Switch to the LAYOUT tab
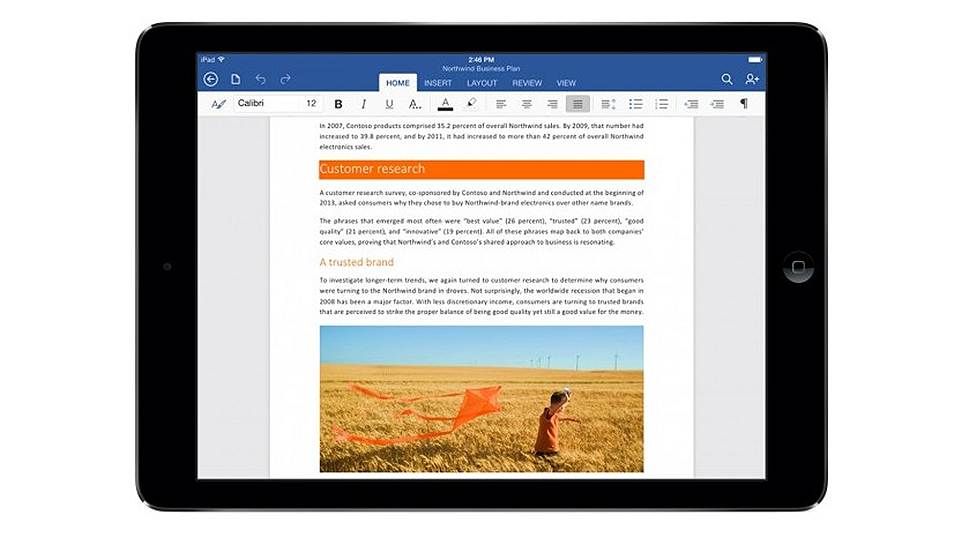The image size is (968, 544). pyautogui.click(x=482, y=83)
